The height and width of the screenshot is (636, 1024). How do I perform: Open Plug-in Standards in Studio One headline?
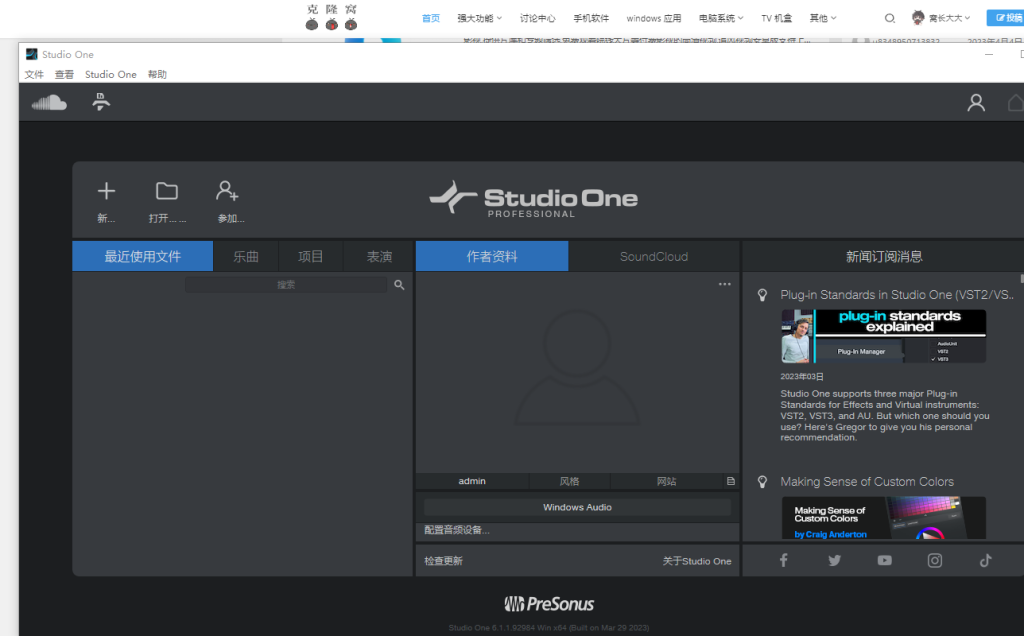click(x=897, y=295)
